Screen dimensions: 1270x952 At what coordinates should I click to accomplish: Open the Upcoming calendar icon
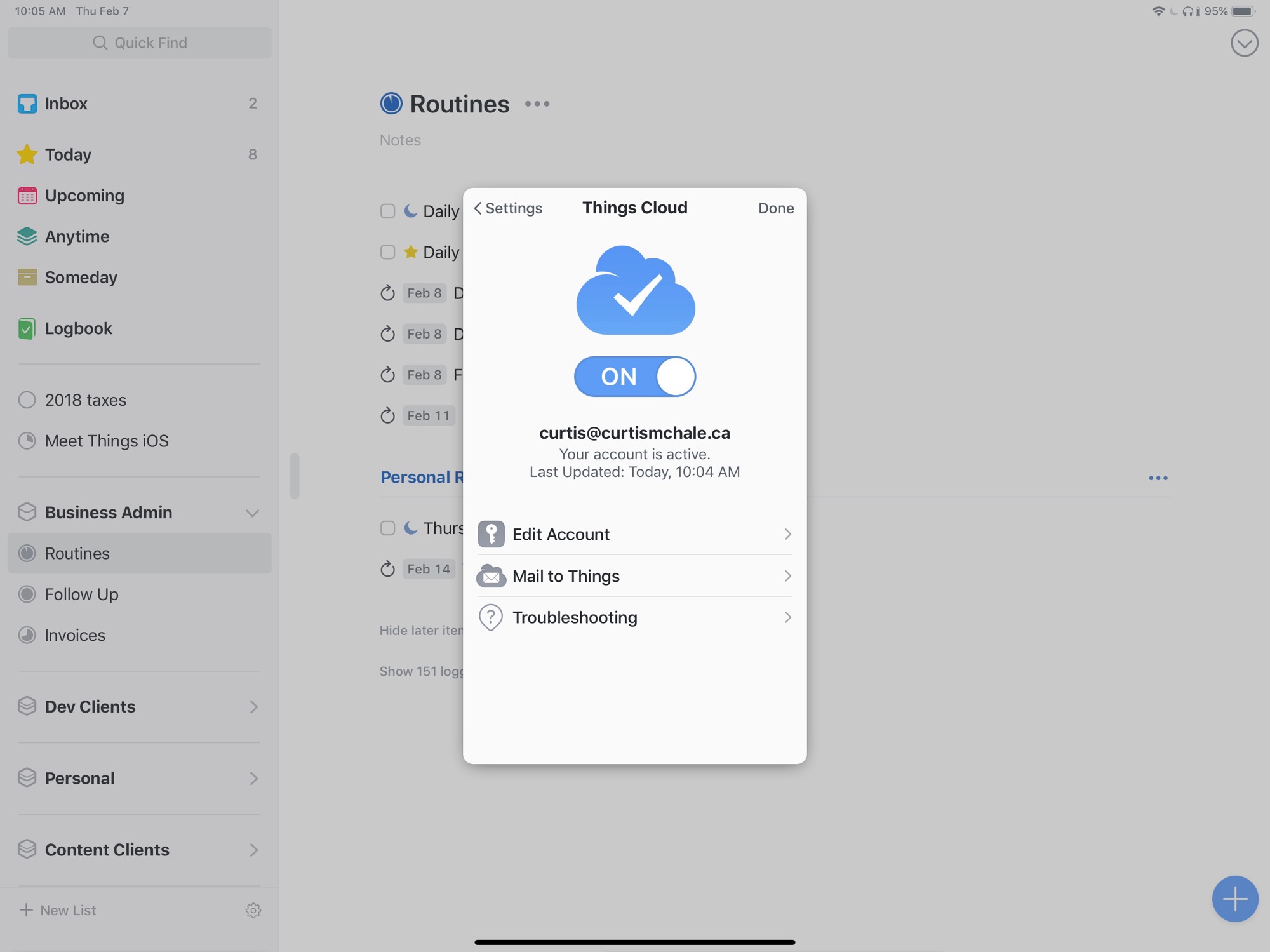coord(27,196)
